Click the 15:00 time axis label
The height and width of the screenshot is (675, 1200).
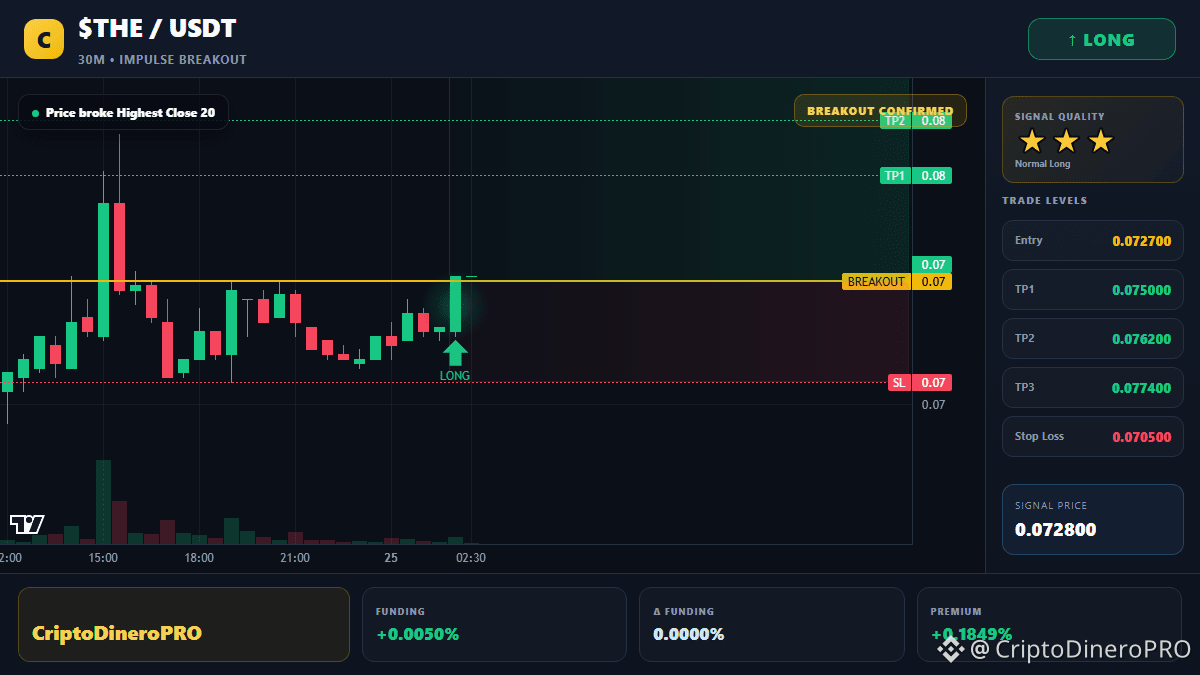[x=103, y=558]
